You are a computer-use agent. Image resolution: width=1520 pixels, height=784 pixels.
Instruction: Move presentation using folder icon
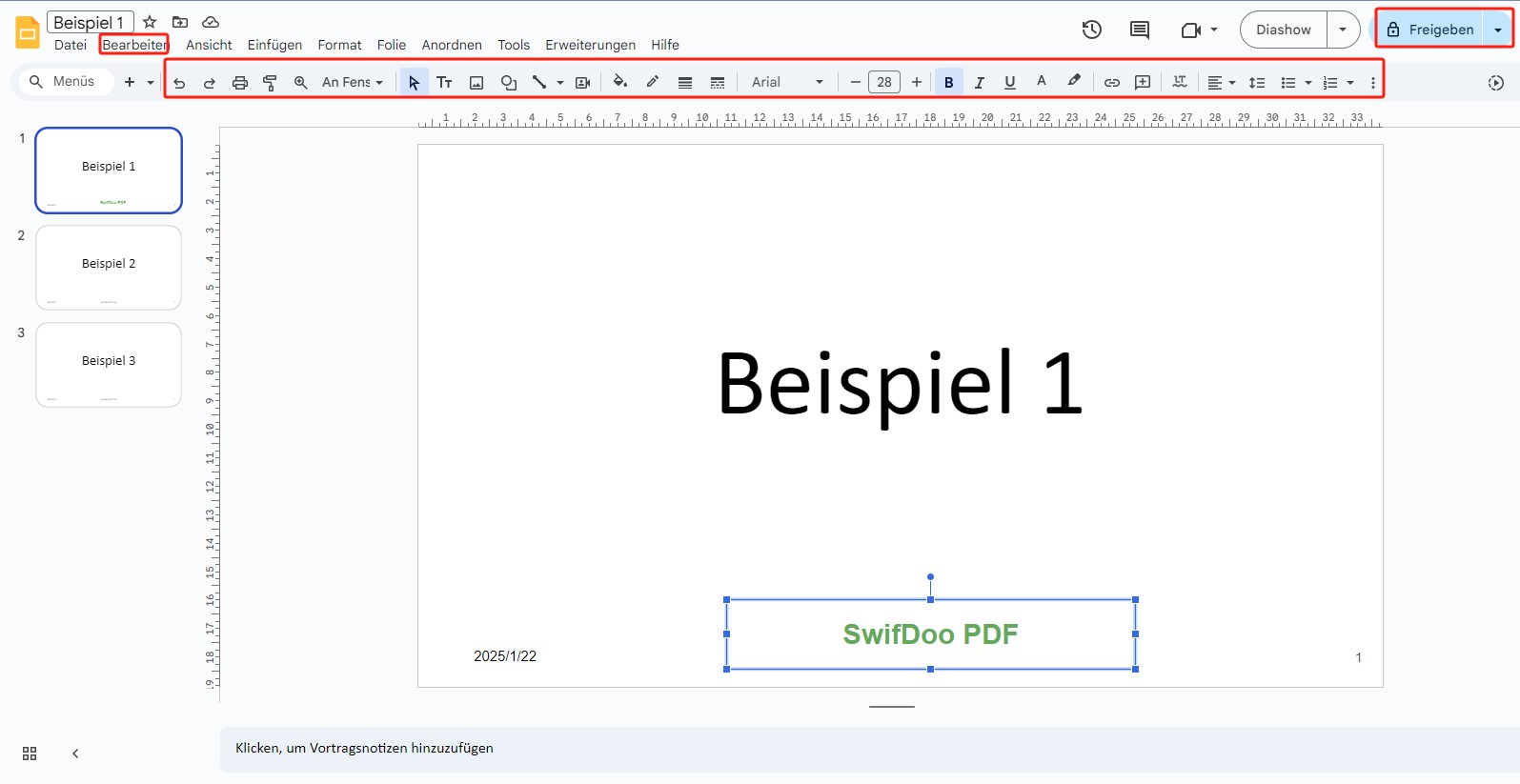[x=180, y=22]
